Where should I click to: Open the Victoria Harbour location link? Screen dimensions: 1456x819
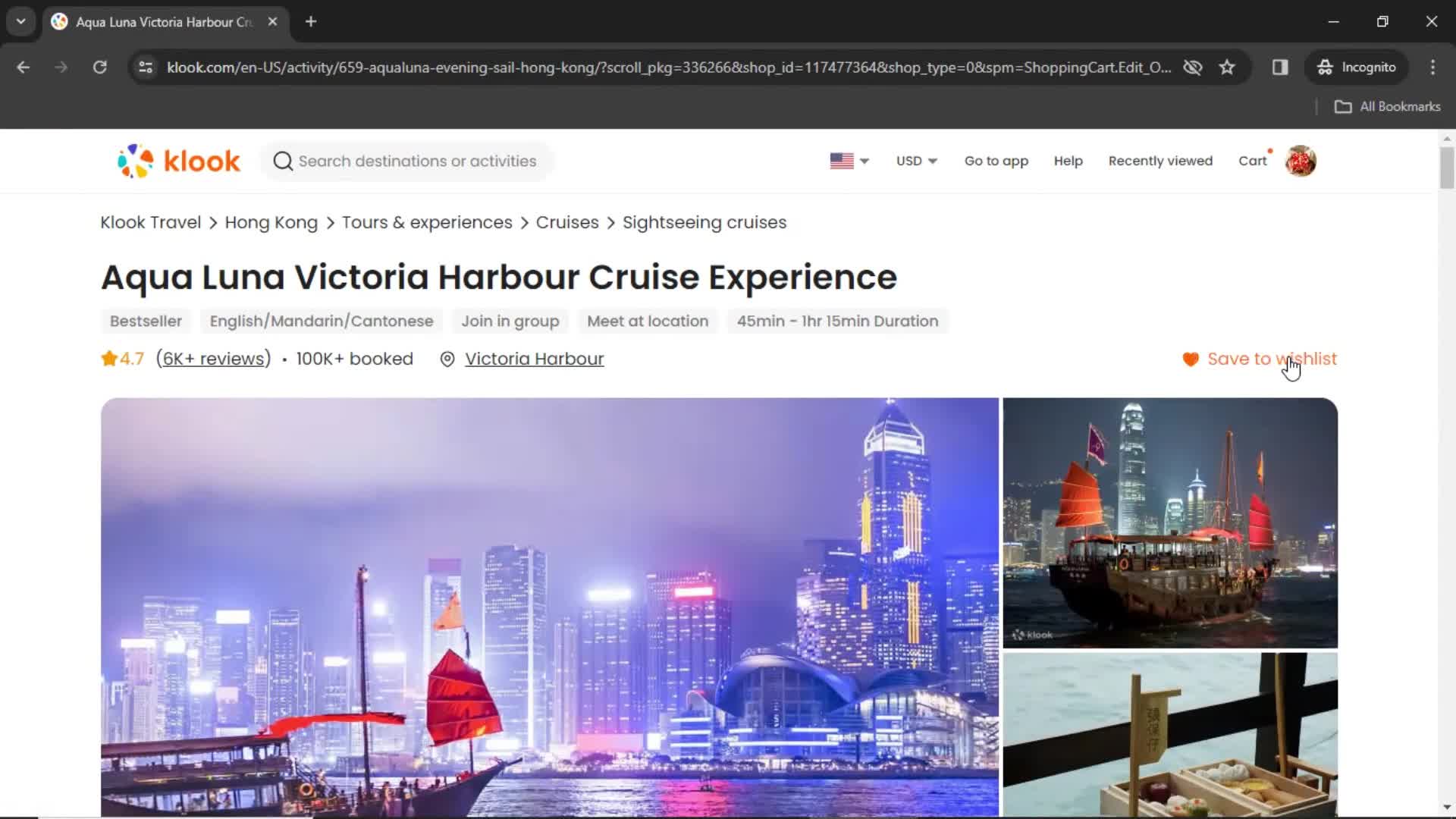534,359
